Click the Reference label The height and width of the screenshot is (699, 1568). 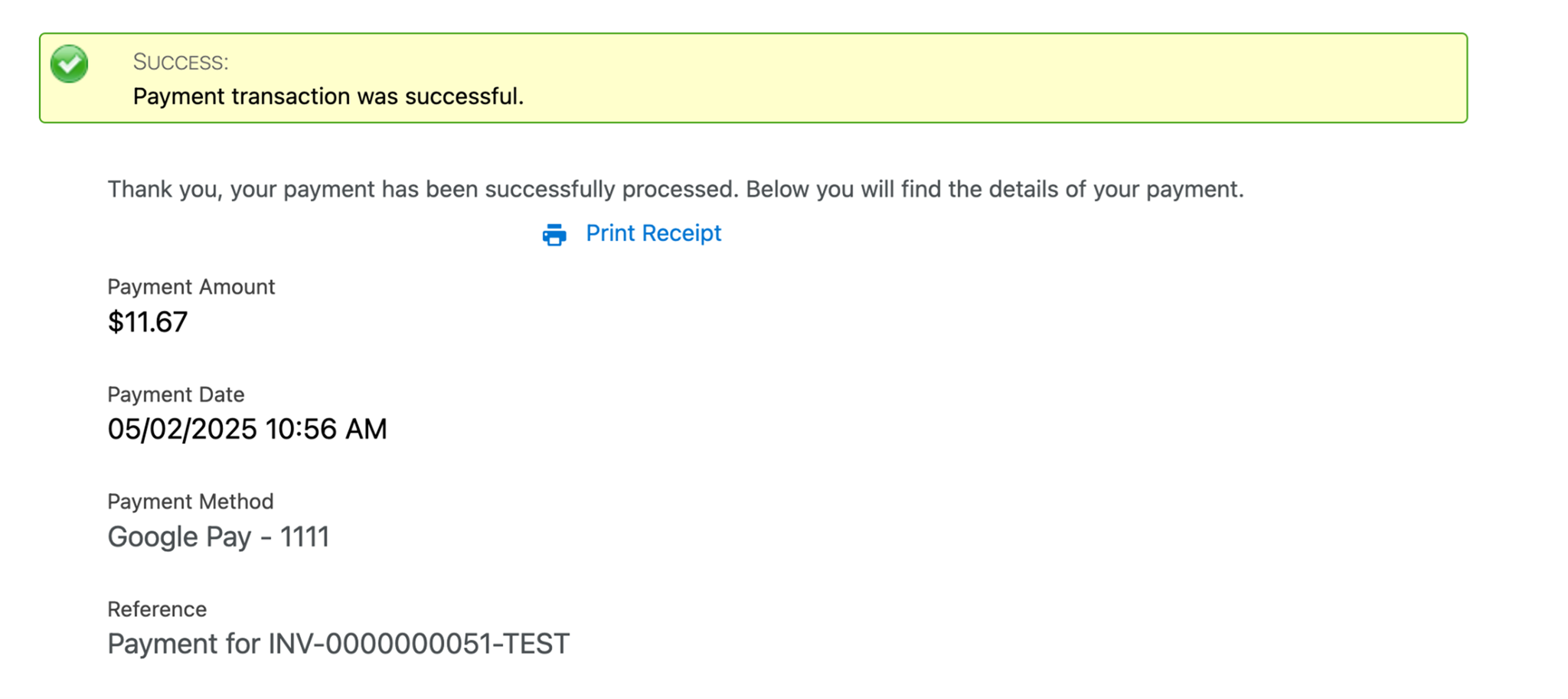click(x=157, y=609)
